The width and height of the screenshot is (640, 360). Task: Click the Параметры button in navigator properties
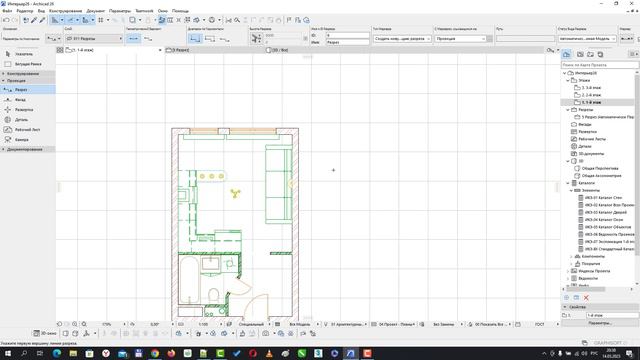tap(600, 323)
